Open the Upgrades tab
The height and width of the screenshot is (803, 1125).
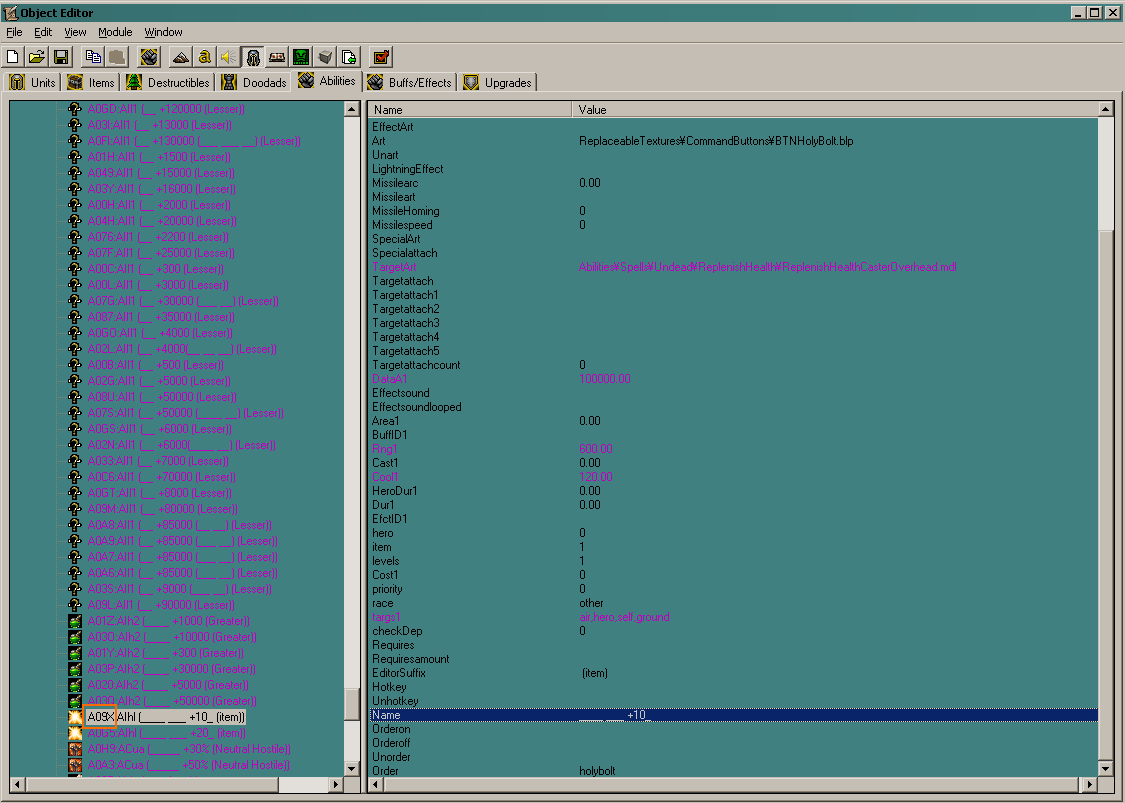pyautogui.click(x=498, y=83)
